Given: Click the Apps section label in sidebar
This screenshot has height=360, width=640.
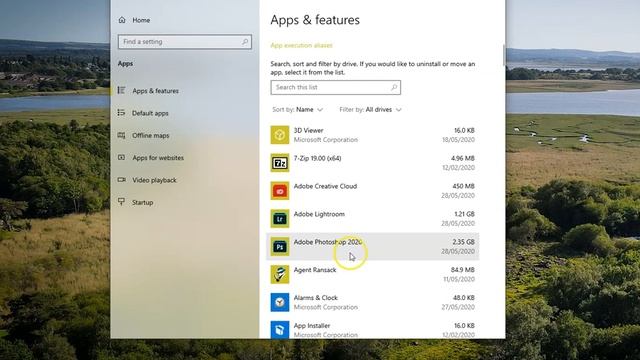Looking at the screenshot, I should point(125,64).
